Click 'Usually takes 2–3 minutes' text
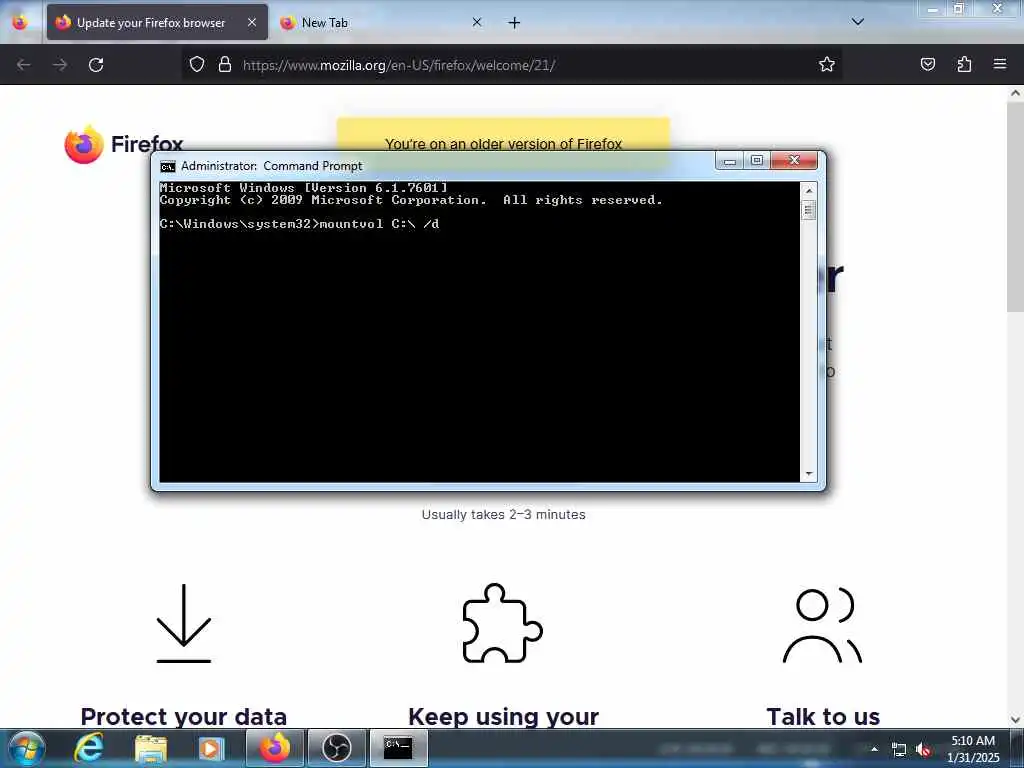This screenshot has height=768, width=1024. pos(504,515)
